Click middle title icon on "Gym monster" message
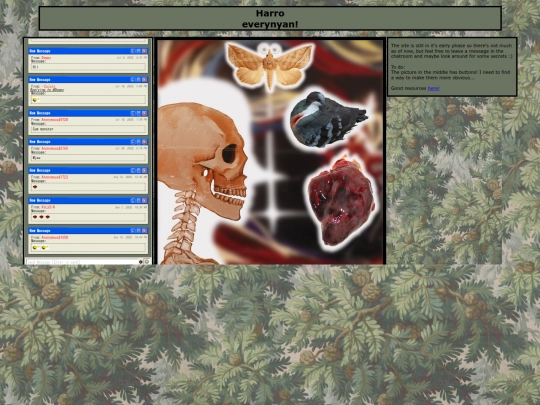 pos(139,113)
